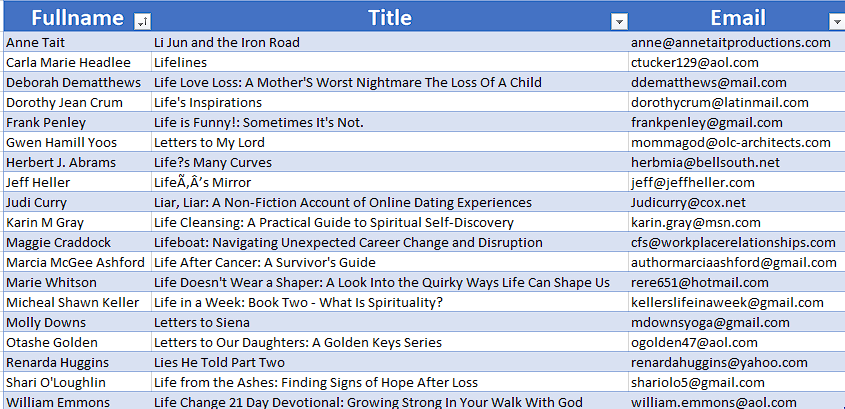Select email ddematthews@mail.com cell
845x409 pixels.
pyautogui.click(x=737, y=82)
